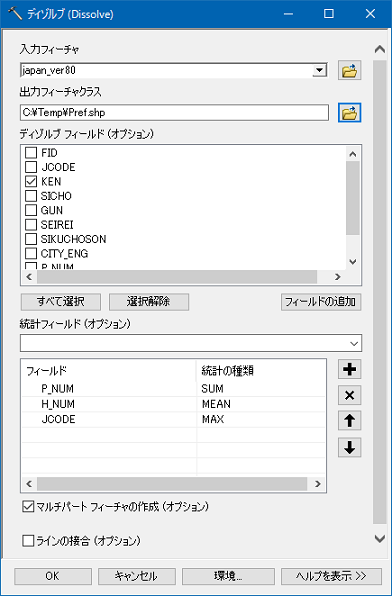Maximize the Dissolve dialog window
392x596 pixels.
[x=329, y=14]
